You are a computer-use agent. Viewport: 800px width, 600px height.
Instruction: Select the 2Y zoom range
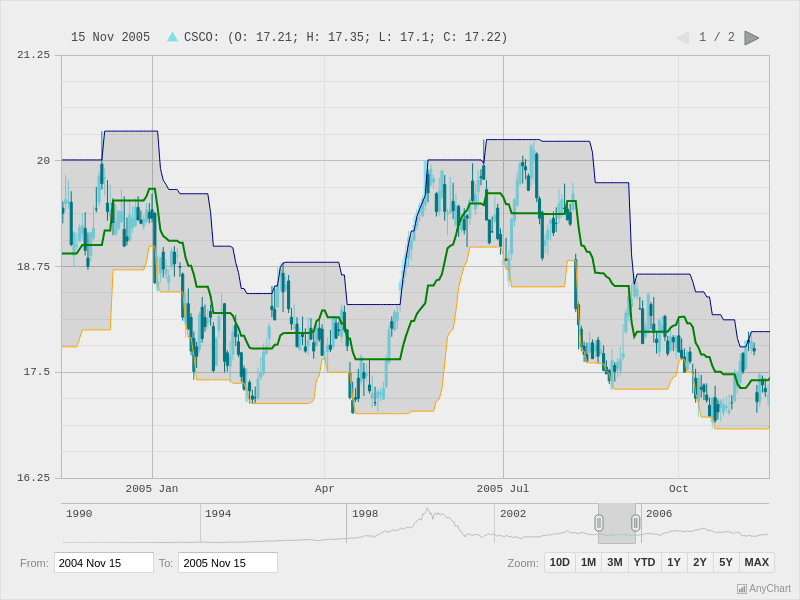click(700, 562)
